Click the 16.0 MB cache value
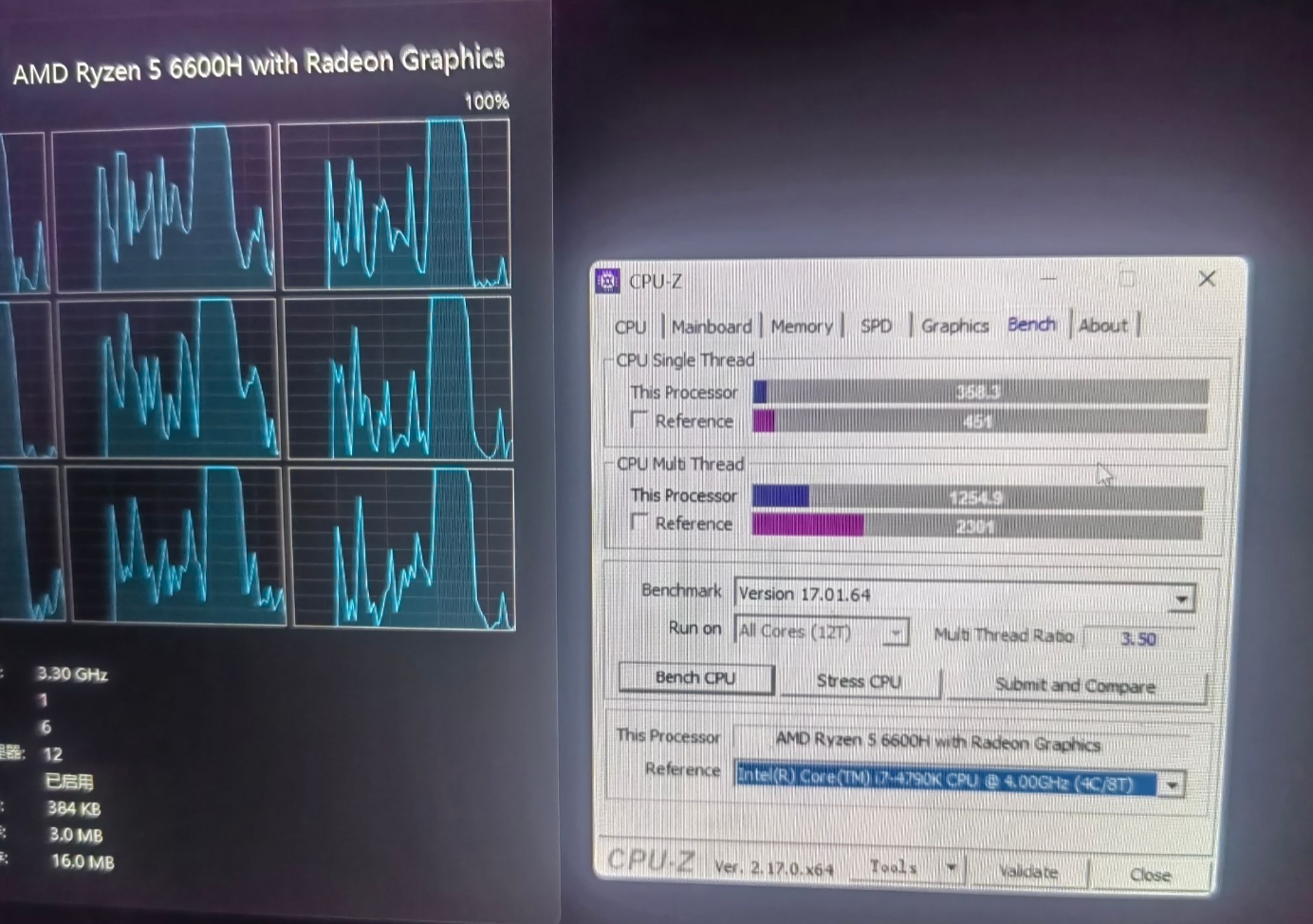The image size is (1313, 924). [x=83, y=861]
